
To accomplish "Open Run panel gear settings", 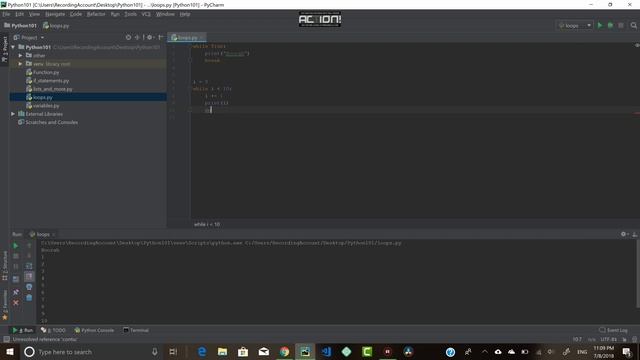I will (x=624, y=234).
